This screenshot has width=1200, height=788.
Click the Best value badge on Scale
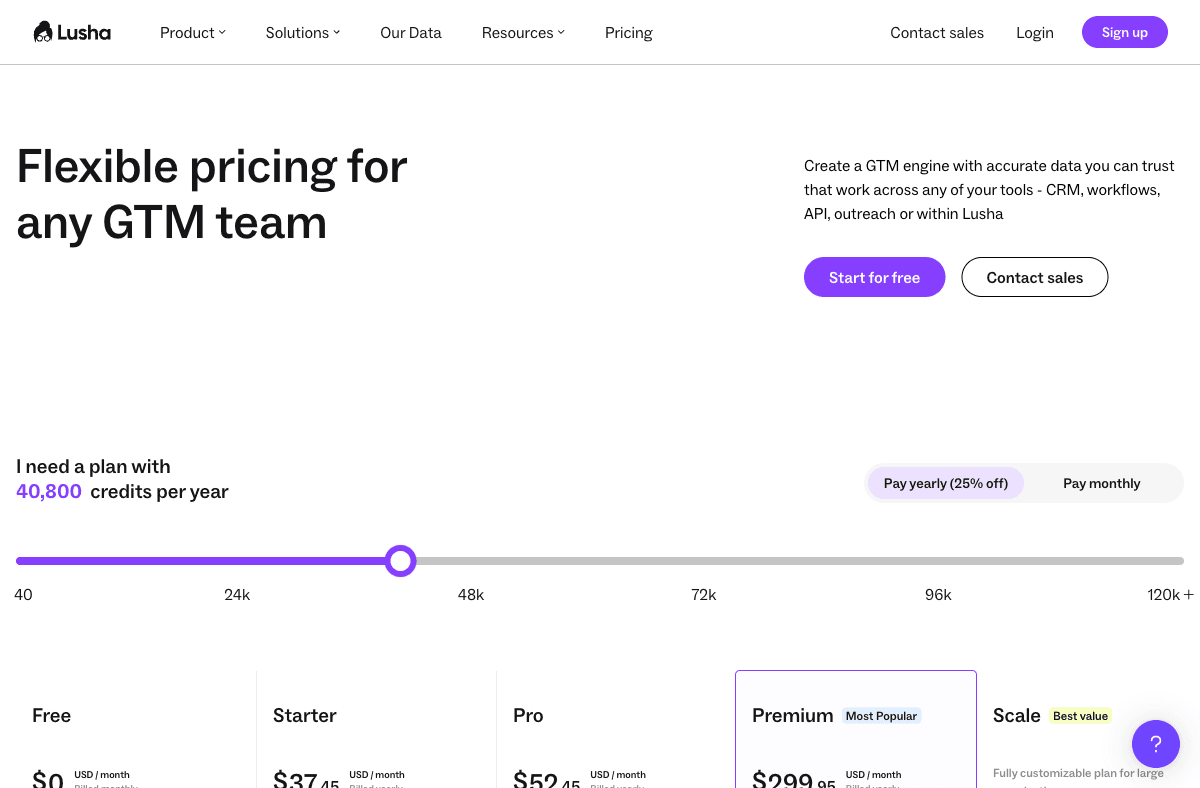point(1080,715)
